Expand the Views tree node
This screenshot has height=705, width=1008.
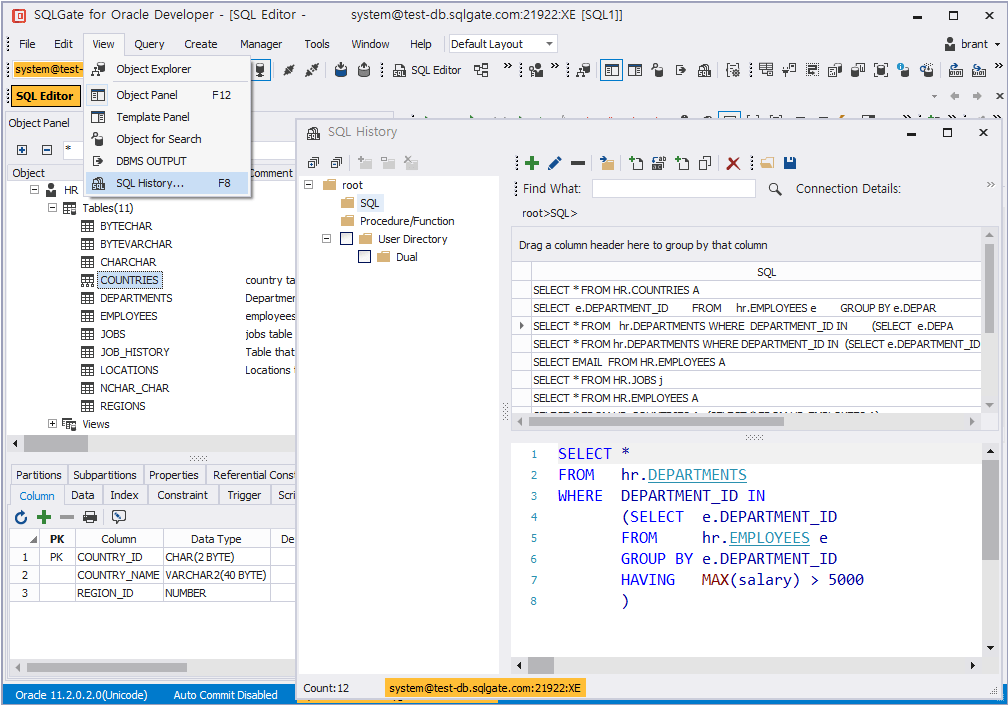coord(52,424)
